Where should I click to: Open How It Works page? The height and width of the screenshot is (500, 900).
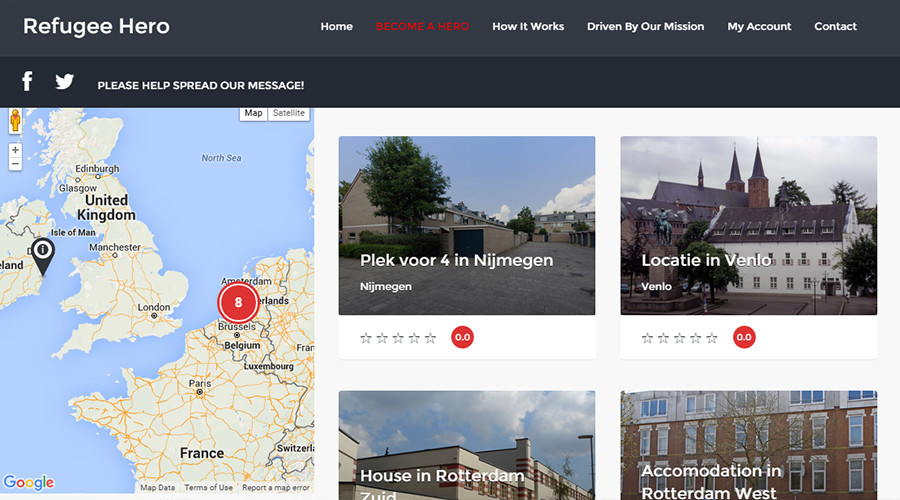528,26
